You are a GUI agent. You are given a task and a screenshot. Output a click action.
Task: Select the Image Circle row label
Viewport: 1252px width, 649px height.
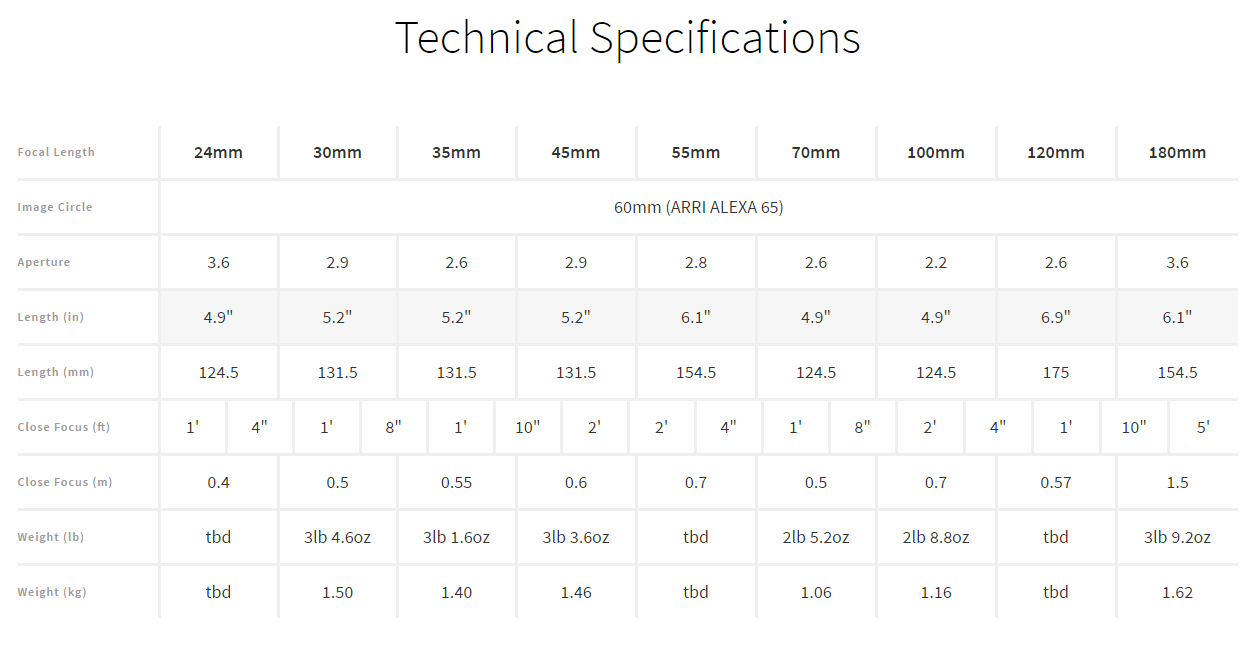(55, 207)
